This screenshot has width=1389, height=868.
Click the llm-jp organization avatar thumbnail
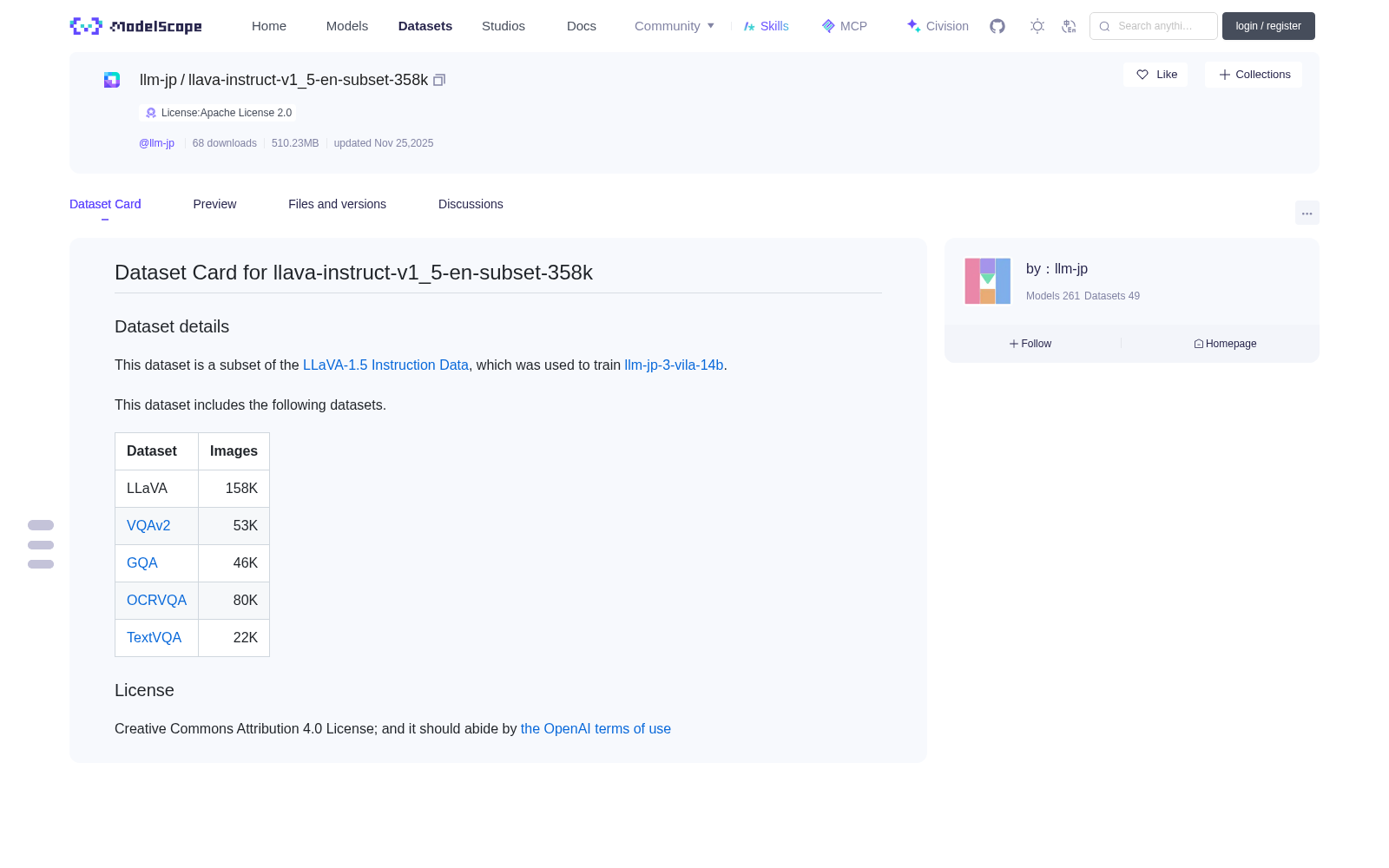(x=988, y=281)
